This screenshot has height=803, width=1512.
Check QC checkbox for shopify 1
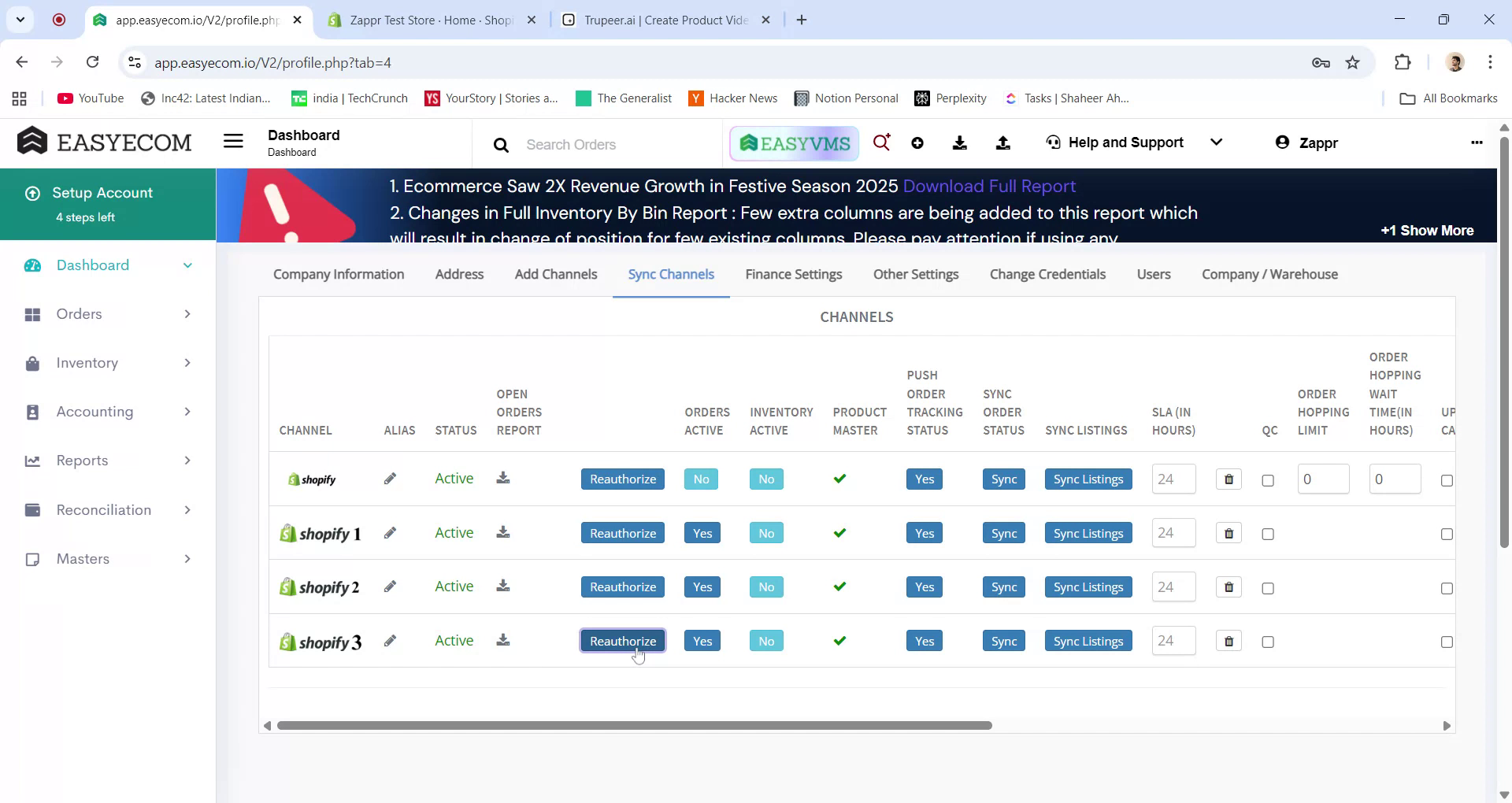pos(1268,534)
